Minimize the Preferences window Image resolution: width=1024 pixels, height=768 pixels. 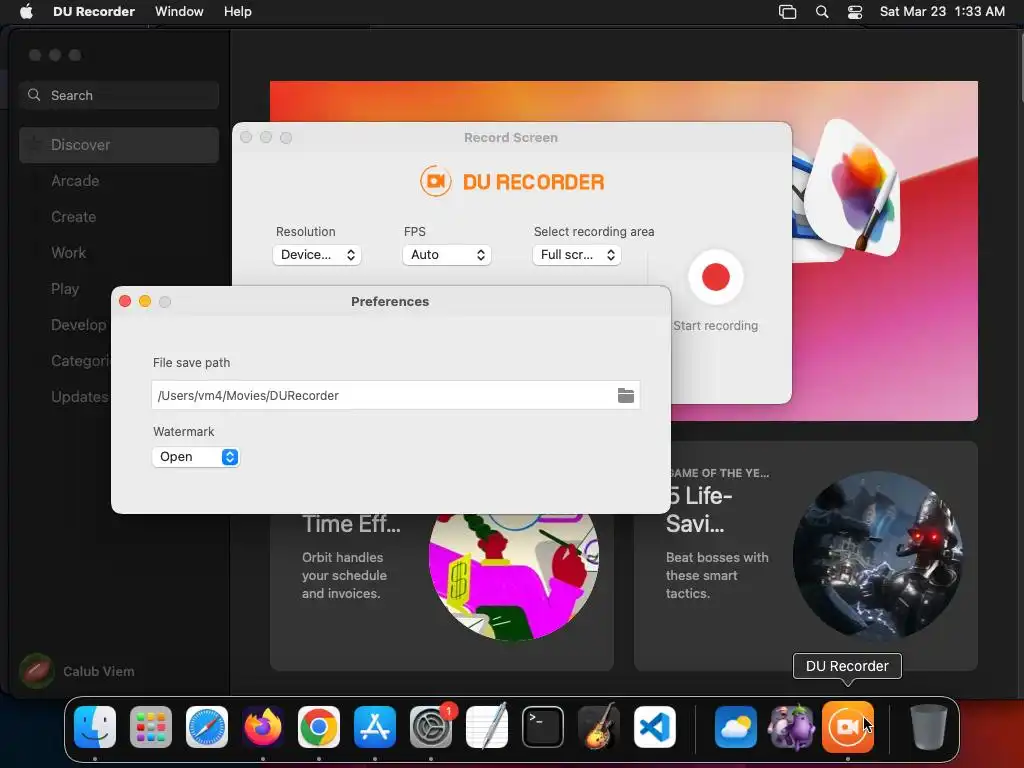(145, 301)
